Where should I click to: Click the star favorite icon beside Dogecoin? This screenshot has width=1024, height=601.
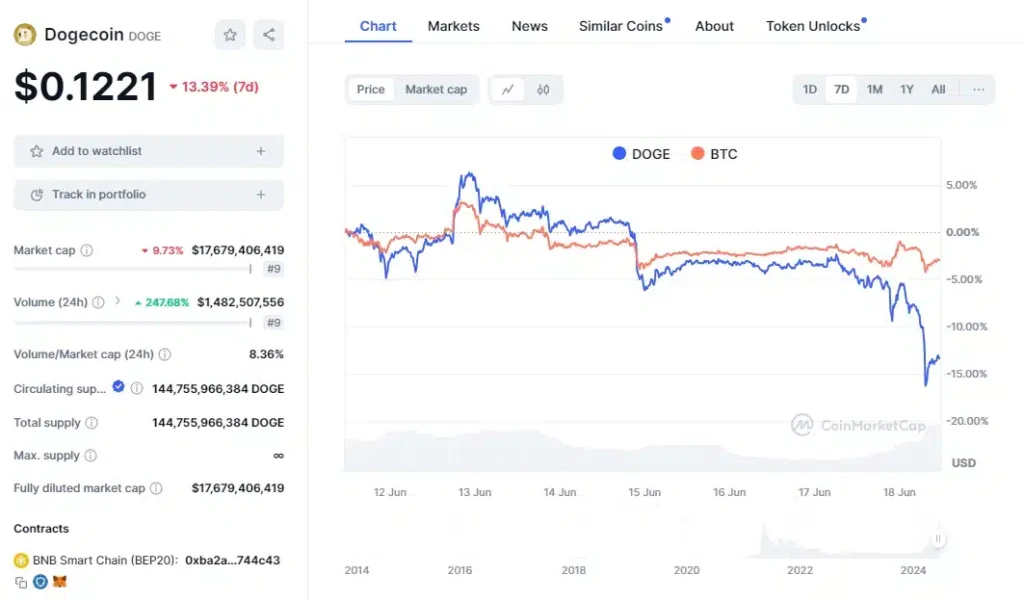(230, 35)
